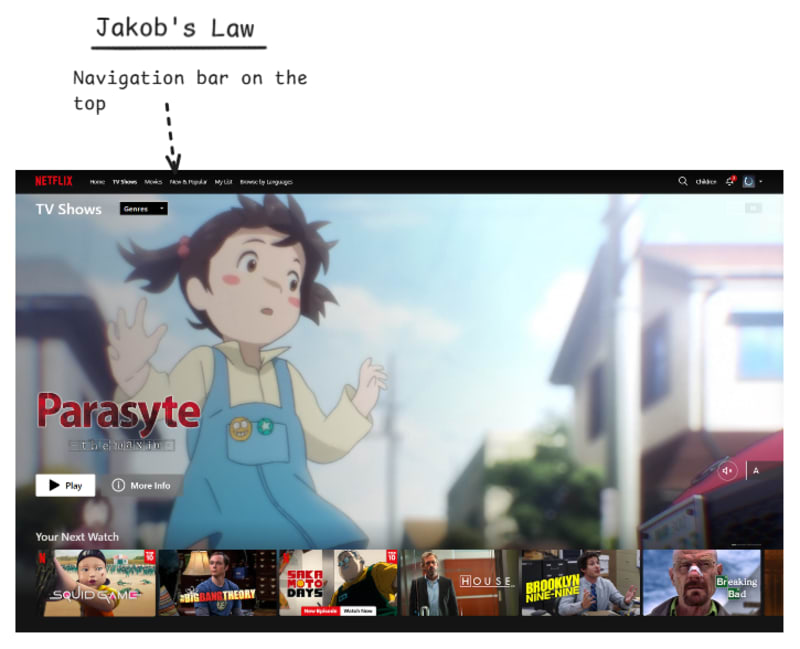
Task: Play Parasyte with the Play button
Action: [65, 485]
